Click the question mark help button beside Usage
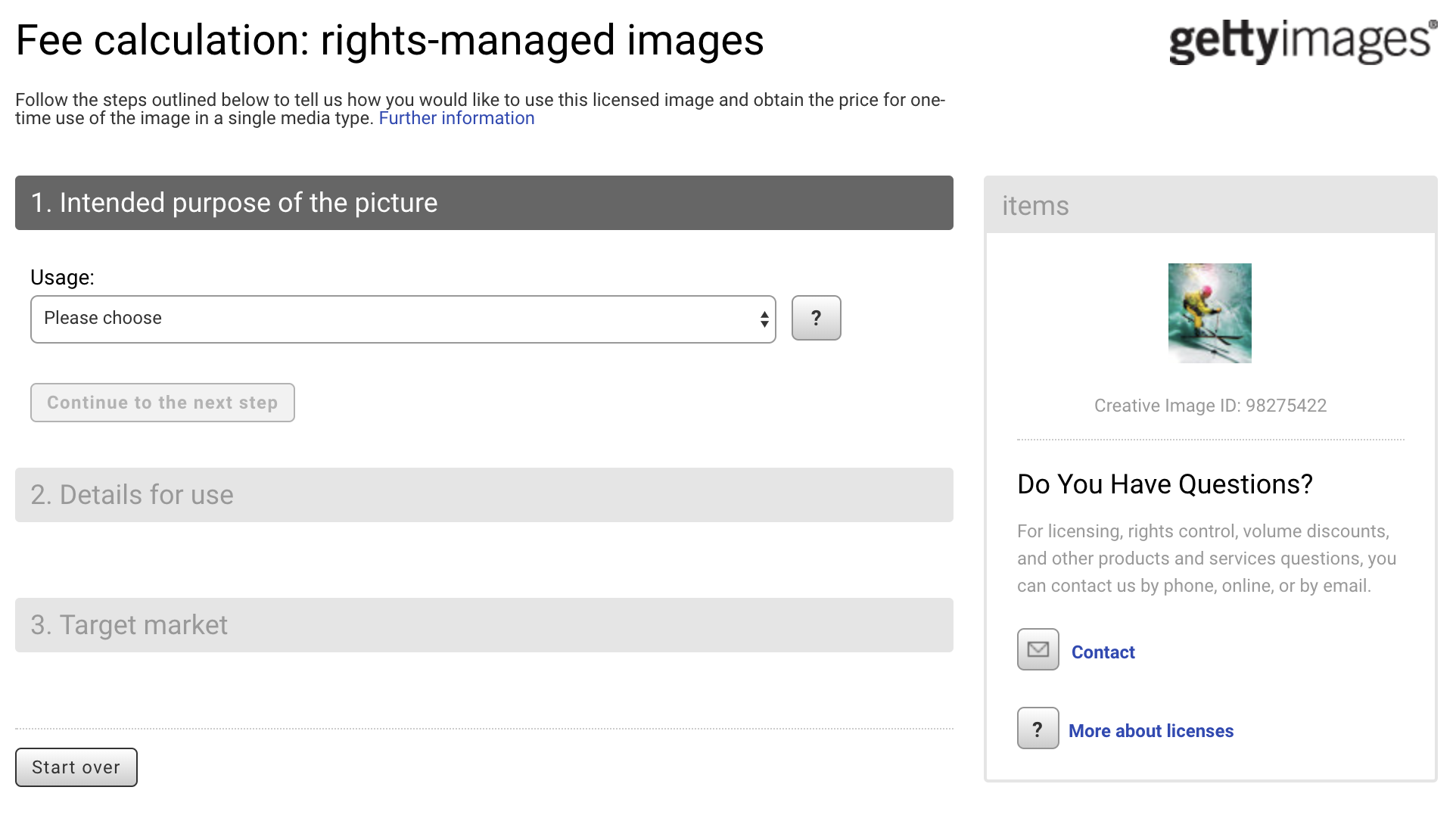Viewport: 1456px width, 840px height. [816, 318]
